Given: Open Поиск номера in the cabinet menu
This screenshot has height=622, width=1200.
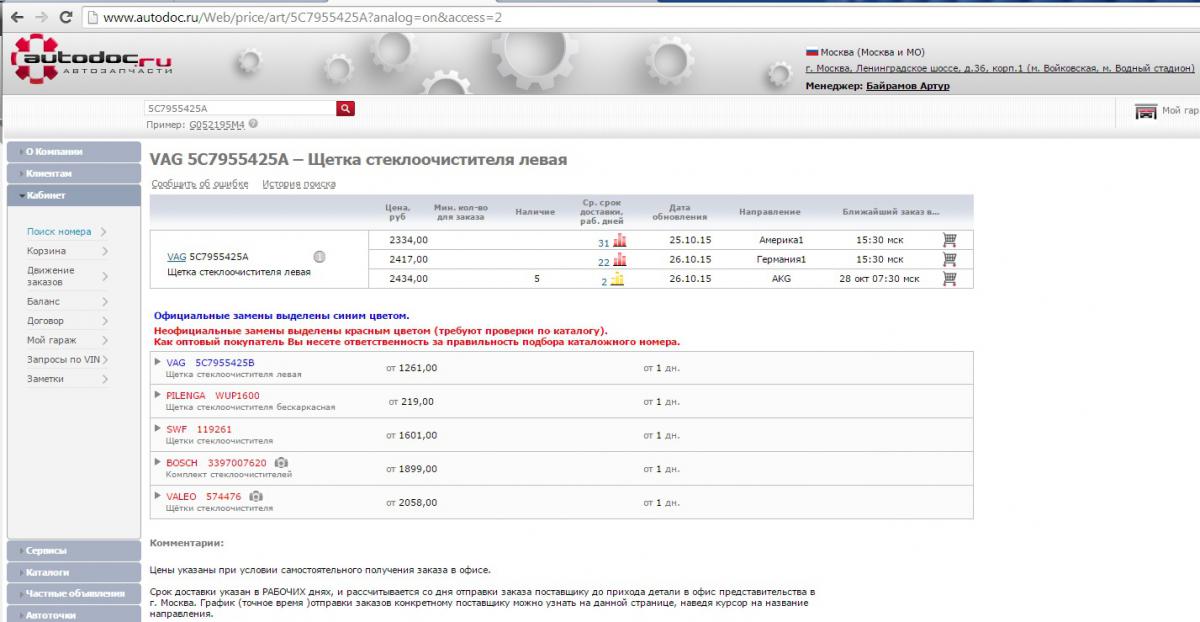Looking at the screenshot, I should 59,232.
